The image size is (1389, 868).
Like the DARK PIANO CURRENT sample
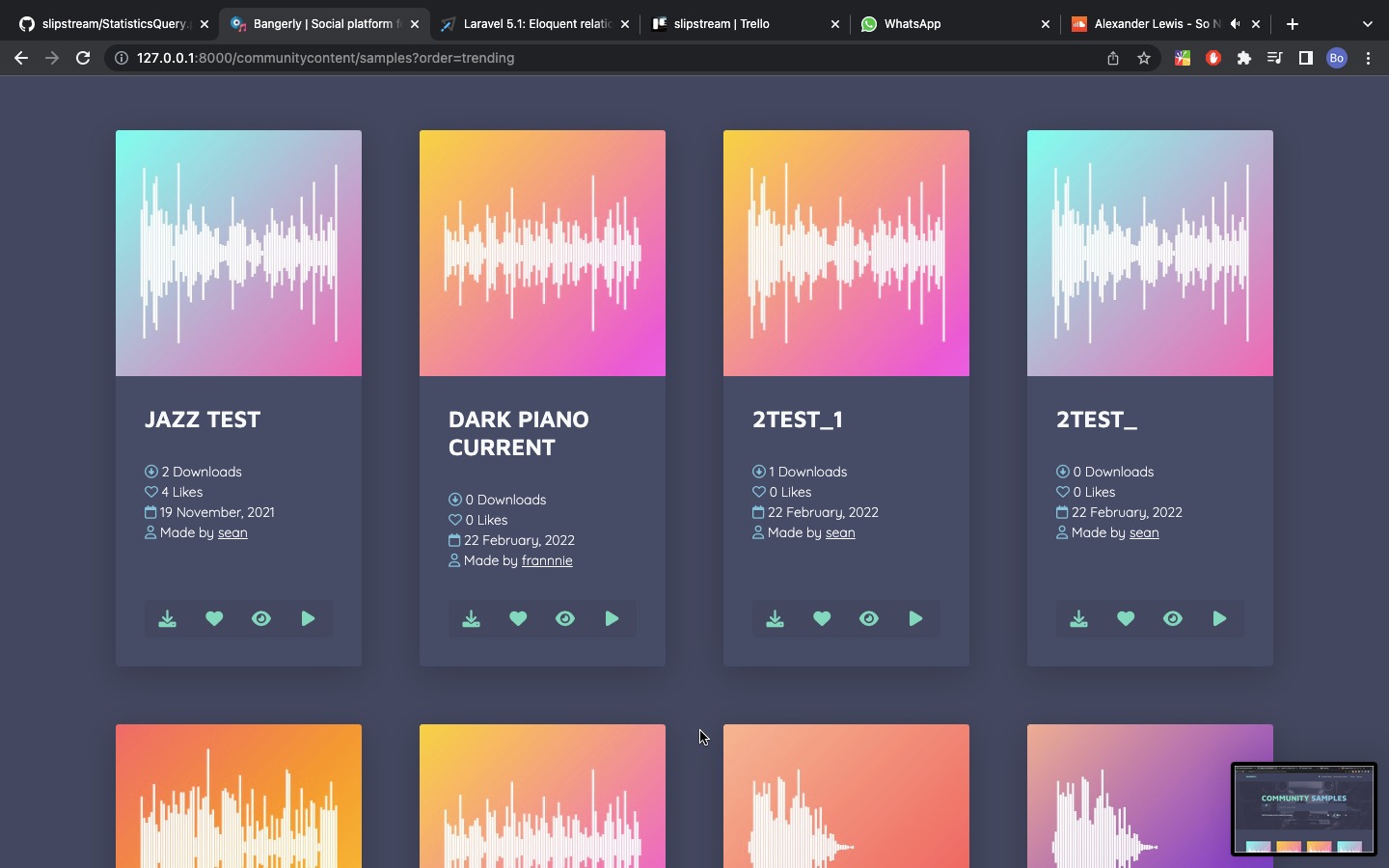(518, 619)
